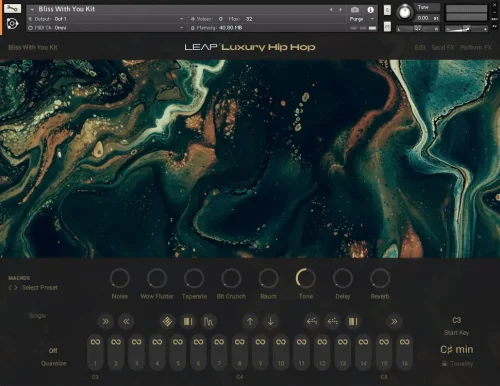Select next macro preset arrow
500x386 pixels.
pyautogui.click(x=15, y=288)
